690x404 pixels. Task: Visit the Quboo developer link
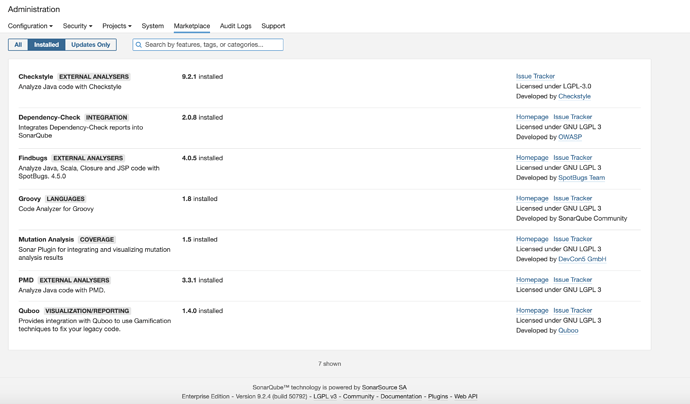point(568,331)
